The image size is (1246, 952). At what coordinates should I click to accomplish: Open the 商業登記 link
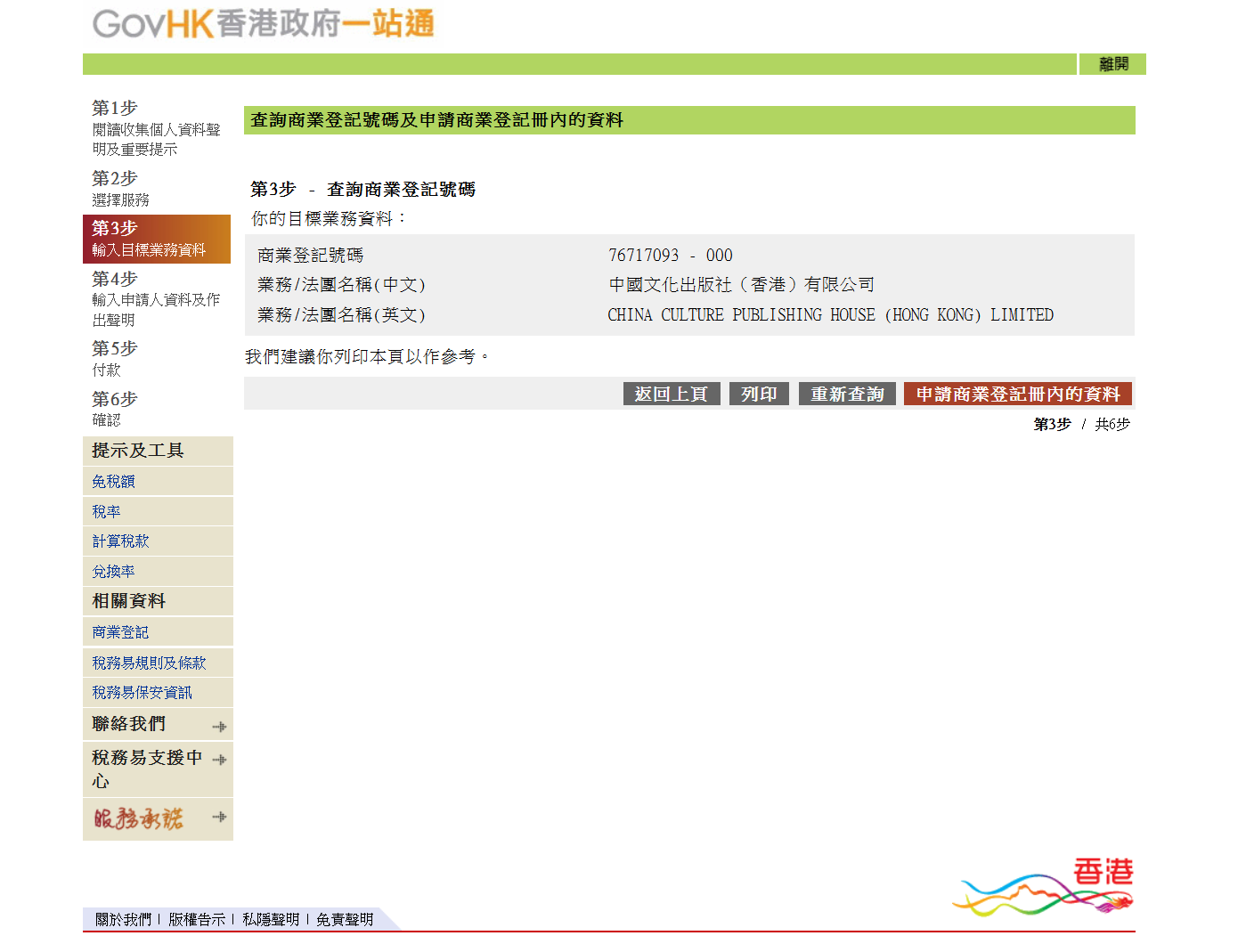(x=121, y=632)
